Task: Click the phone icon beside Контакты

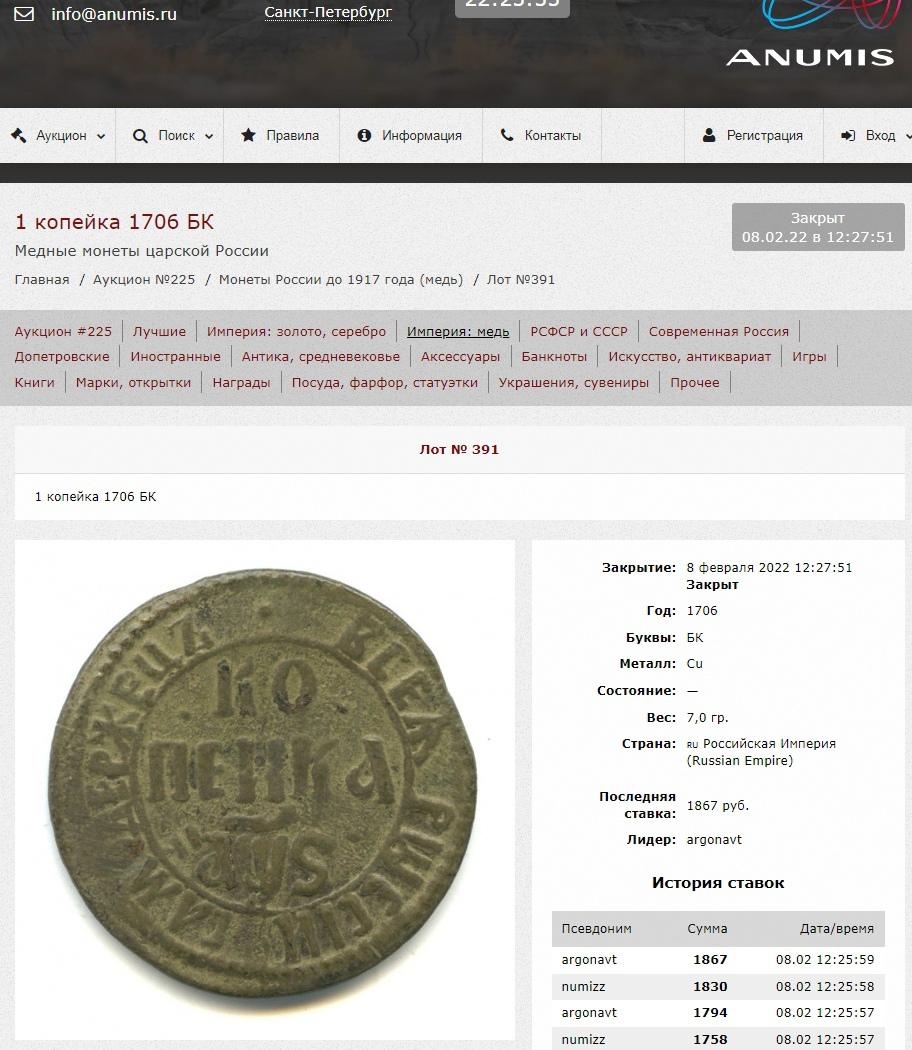Action: tap(507, 135)
